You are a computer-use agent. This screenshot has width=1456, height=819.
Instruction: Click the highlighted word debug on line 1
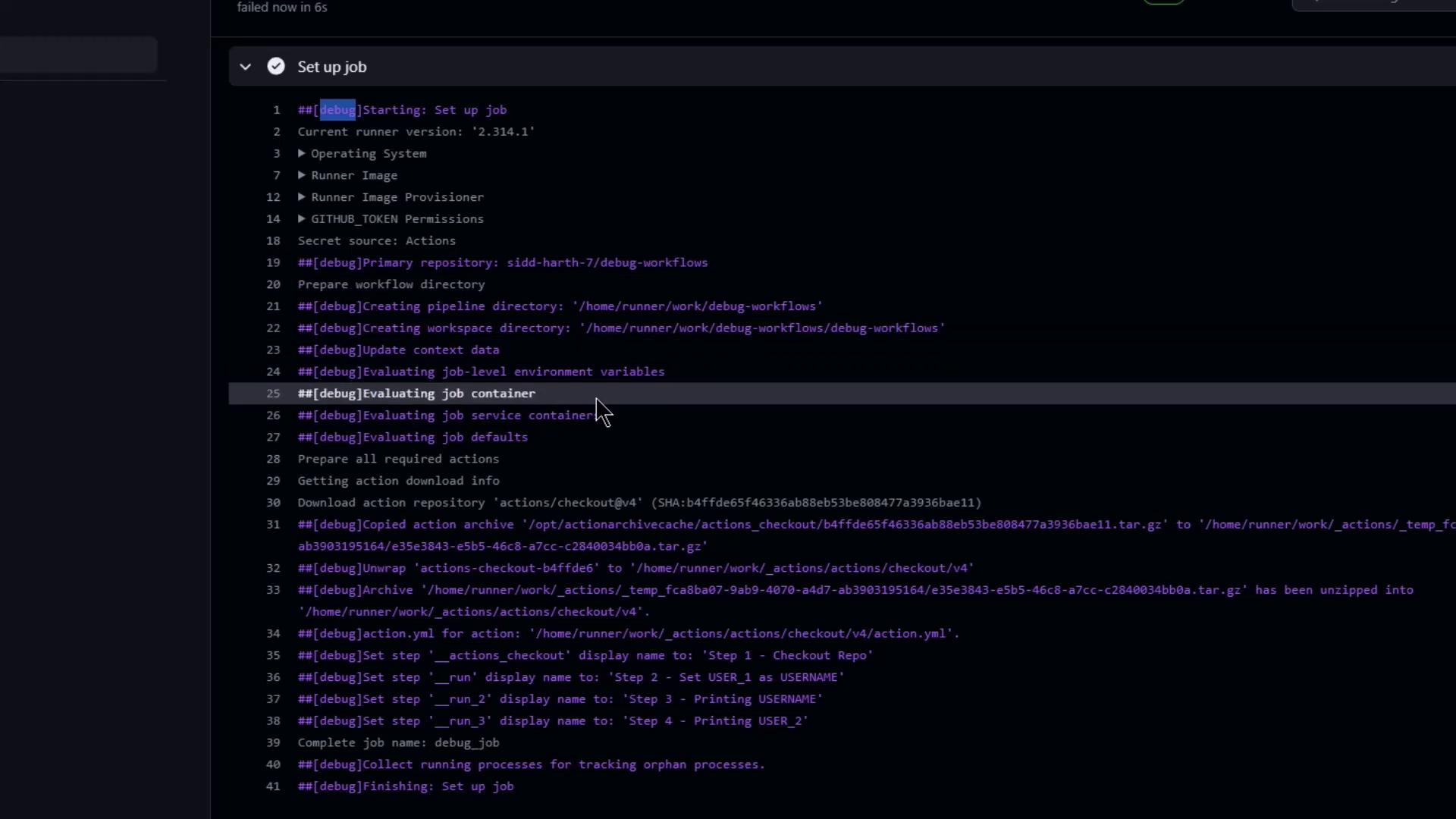(x=337, y=110)
